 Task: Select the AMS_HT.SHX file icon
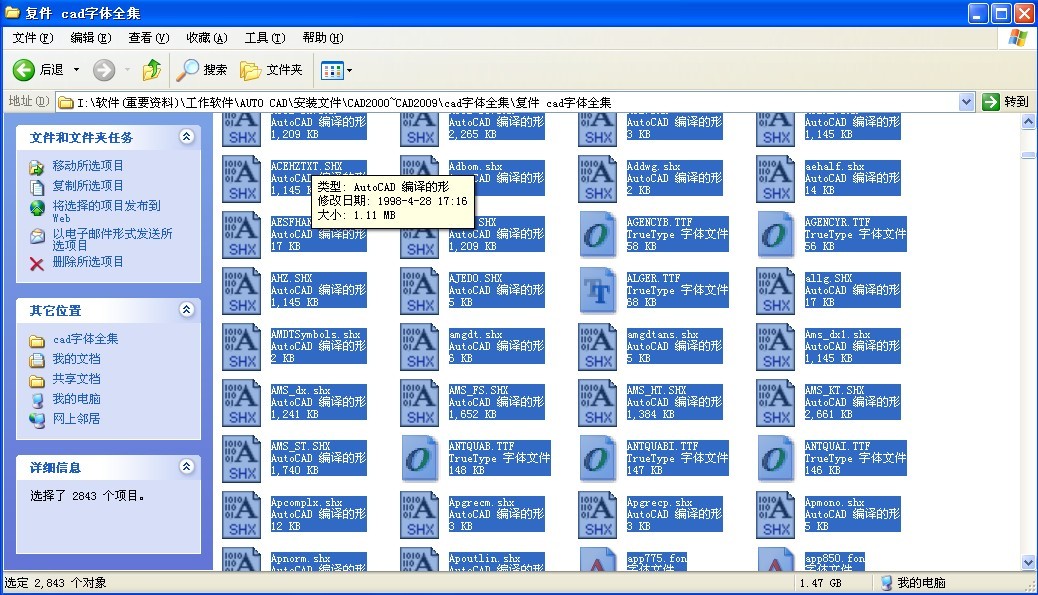(x=597, y=402)
